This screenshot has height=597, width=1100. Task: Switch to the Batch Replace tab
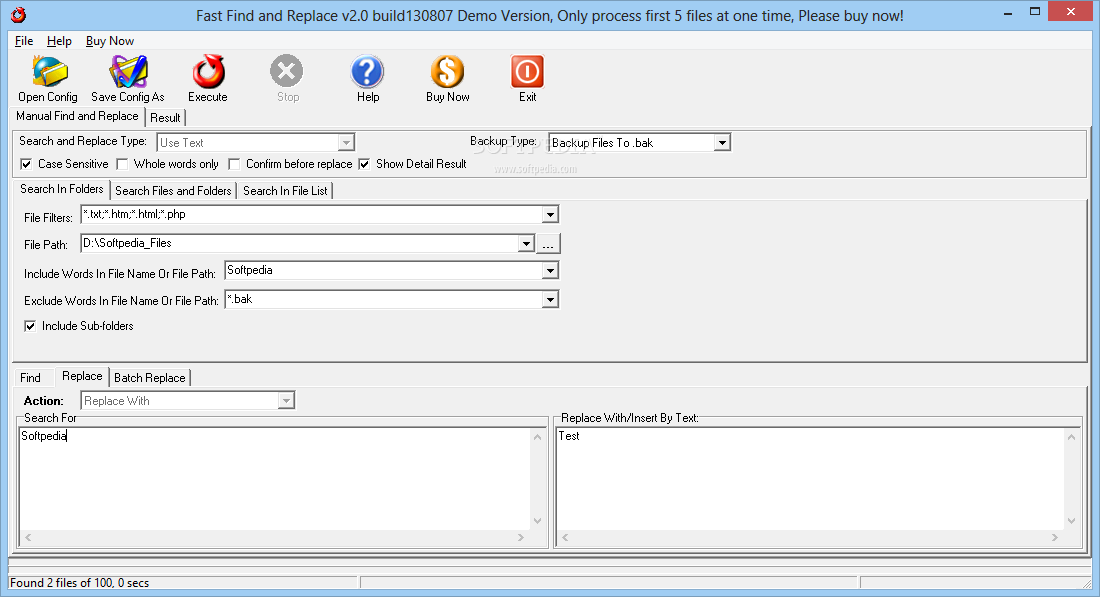coord(150,377)
